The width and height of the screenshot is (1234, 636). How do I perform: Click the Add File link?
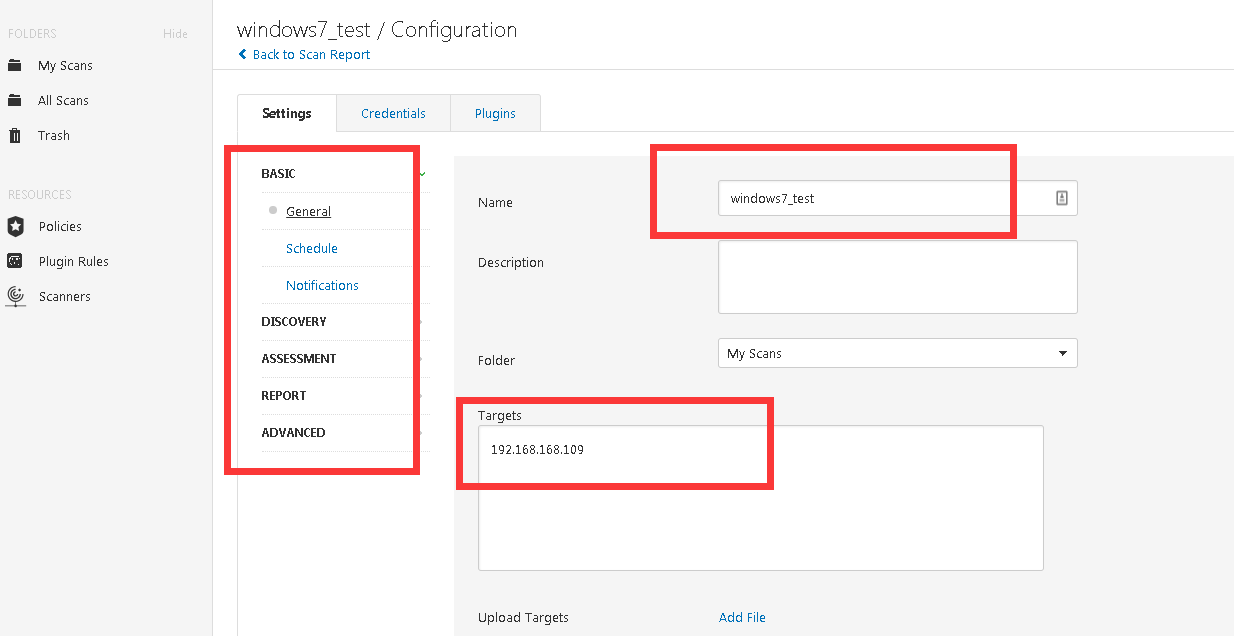(x=742, y=618)
